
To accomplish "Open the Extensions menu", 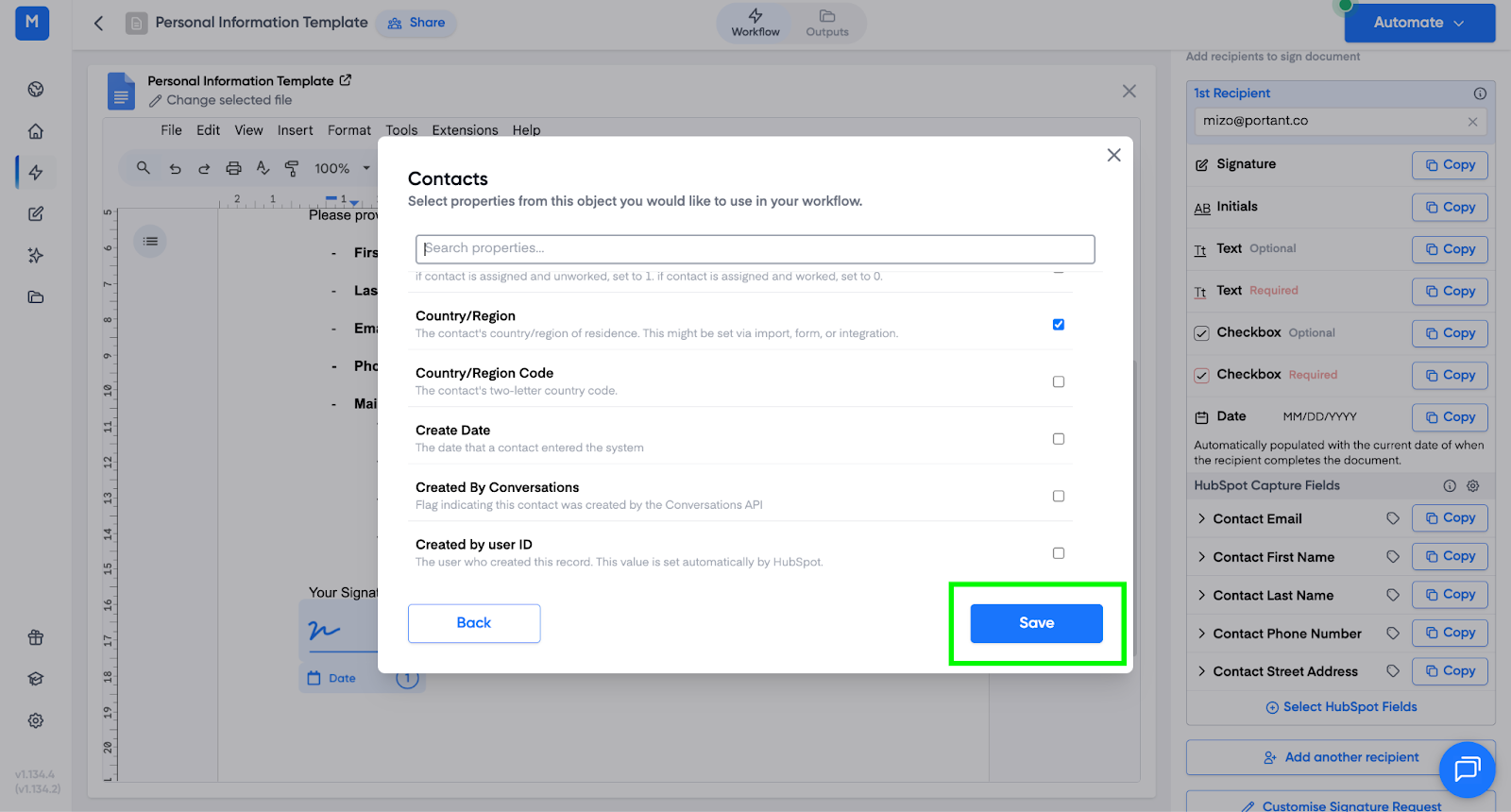I will [465, 130].
